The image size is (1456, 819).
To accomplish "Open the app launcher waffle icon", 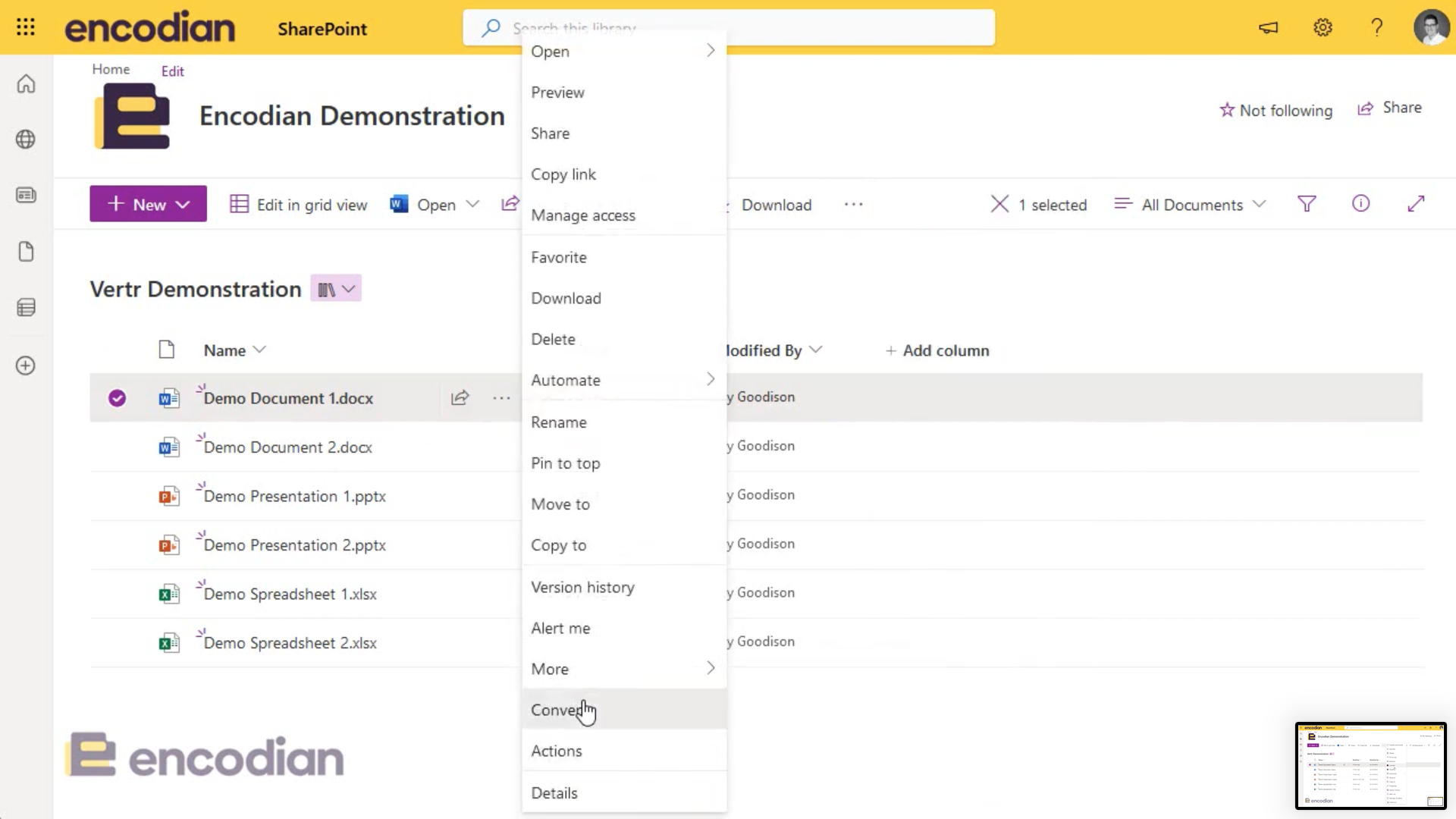I will (x=26, y=27).
